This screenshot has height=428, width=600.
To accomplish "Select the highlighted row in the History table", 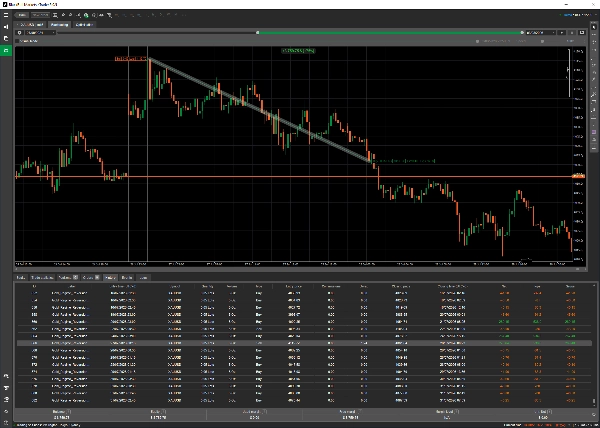I will (x=305, y=343).
